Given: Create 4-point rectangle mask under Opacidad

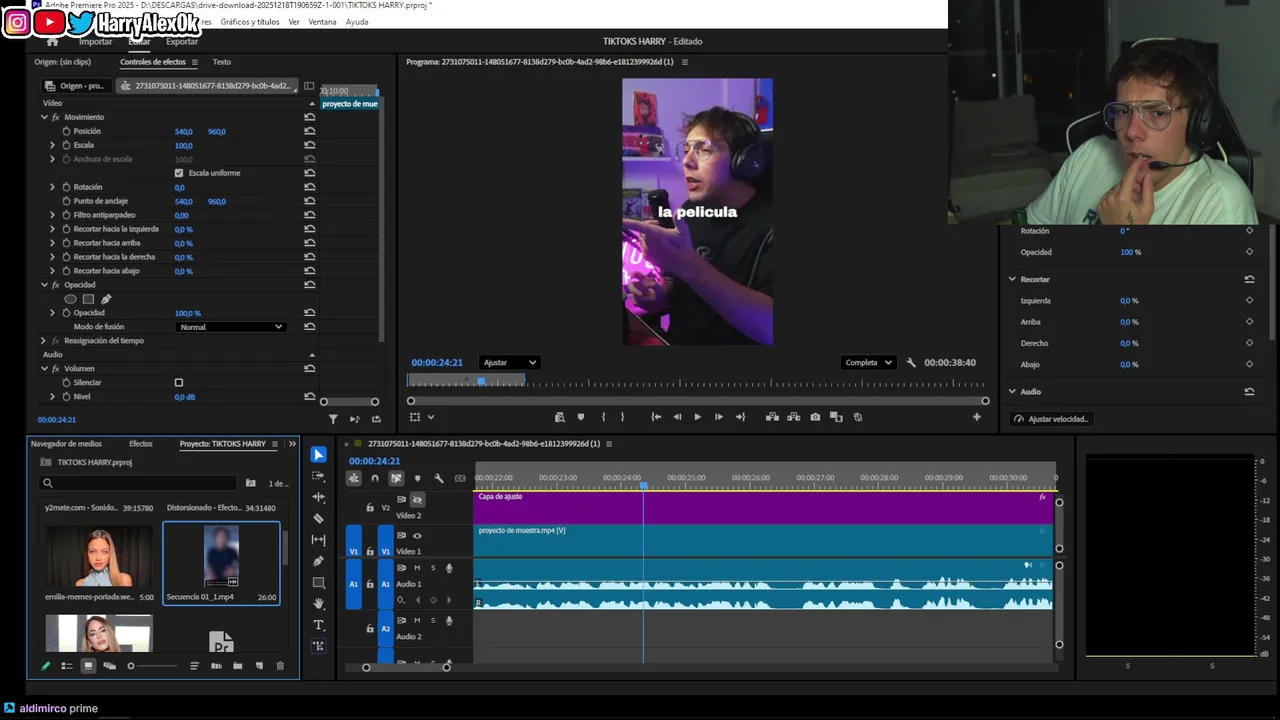Looking at the screenshot, I should click(88, 299).
